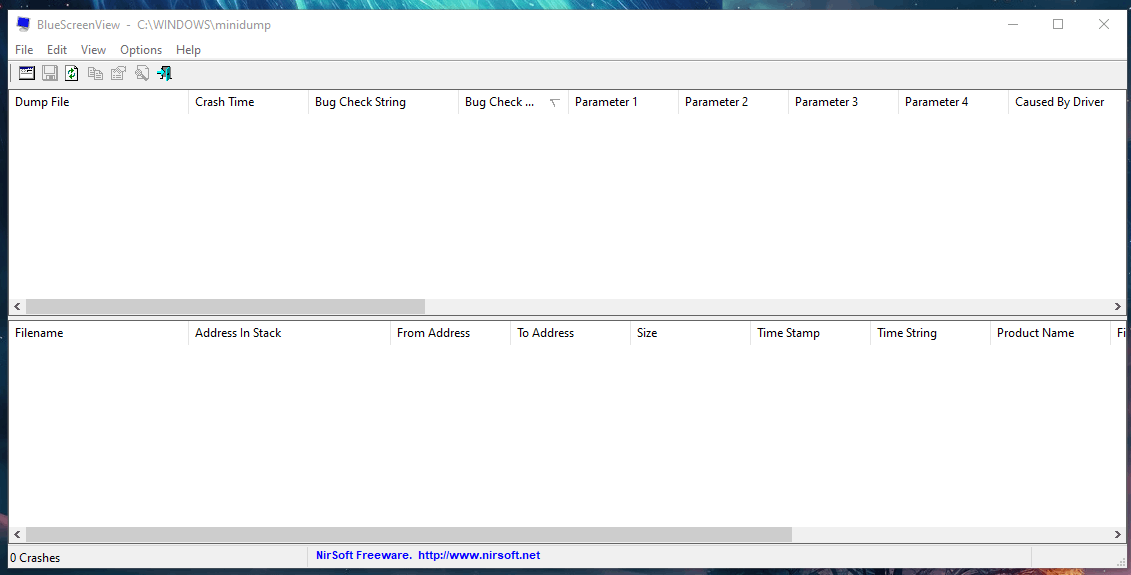This screenshot has width=1131, height=575.
Task: Open the Help menu
Action: point(188,50)
